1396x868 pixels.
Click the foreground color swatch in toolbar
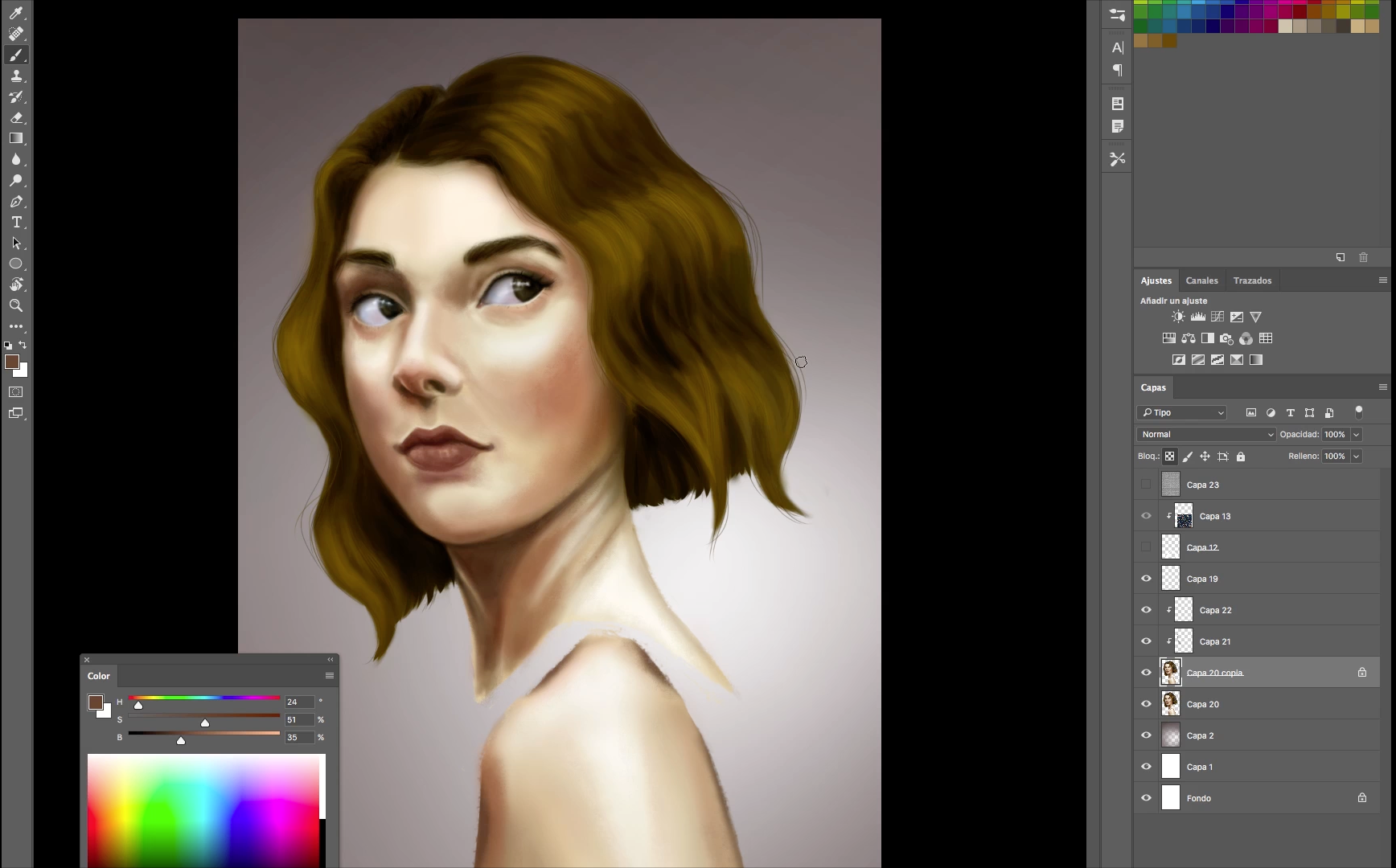pos(11,362)
